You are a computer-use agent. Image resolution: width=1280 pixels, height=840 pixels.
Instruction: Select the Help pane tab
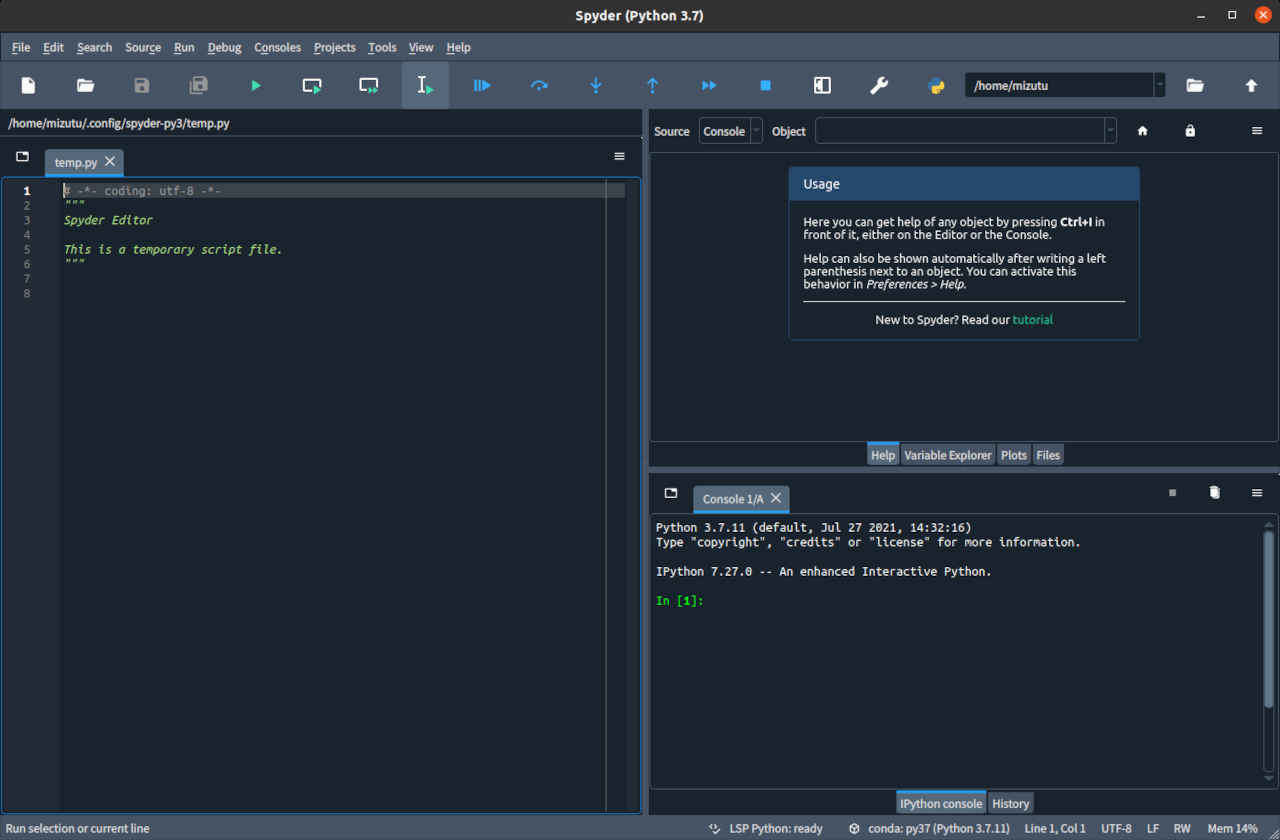pyautogui.click(x=883, y=455)
